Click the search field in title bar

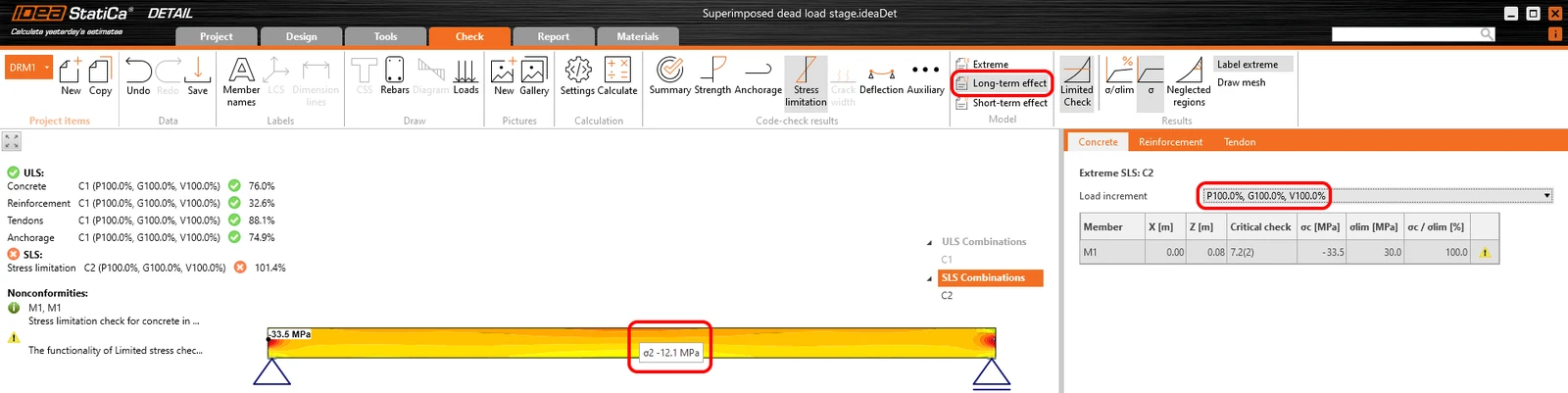pos(1405,34)
